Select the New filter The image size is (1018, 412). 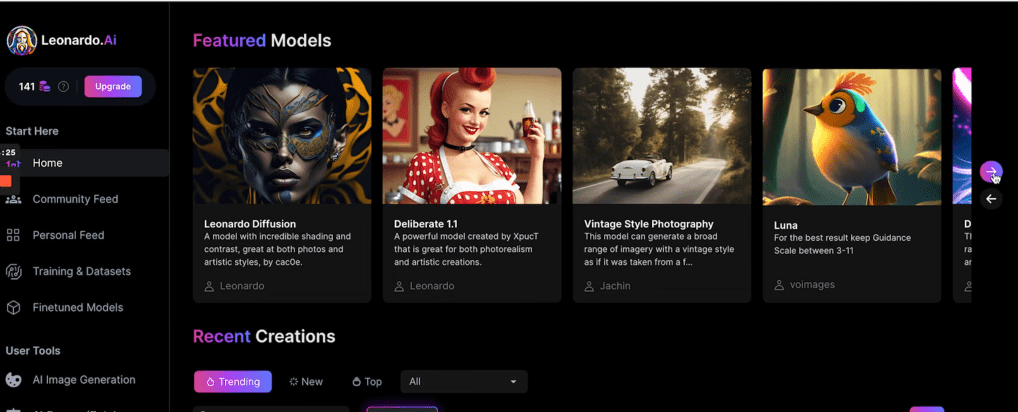point(306,382)
